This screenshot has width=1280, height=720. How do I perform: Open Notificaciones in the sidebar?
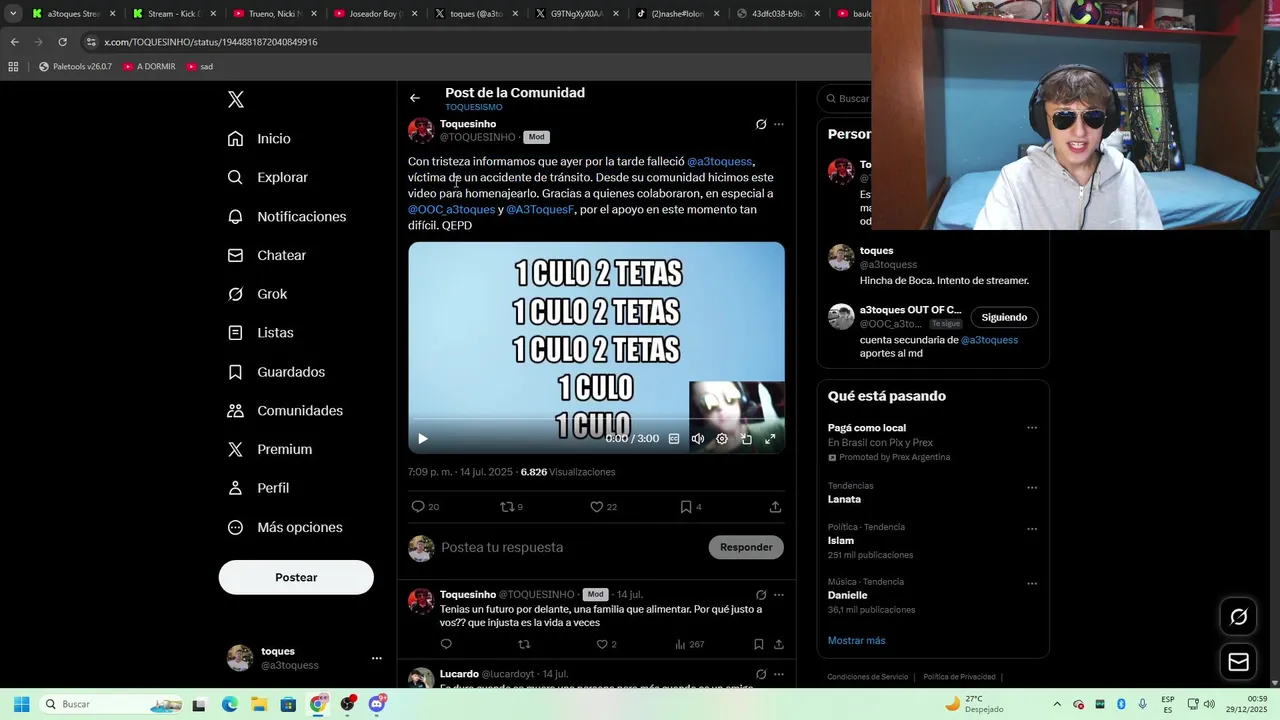(x=286, y=216)
